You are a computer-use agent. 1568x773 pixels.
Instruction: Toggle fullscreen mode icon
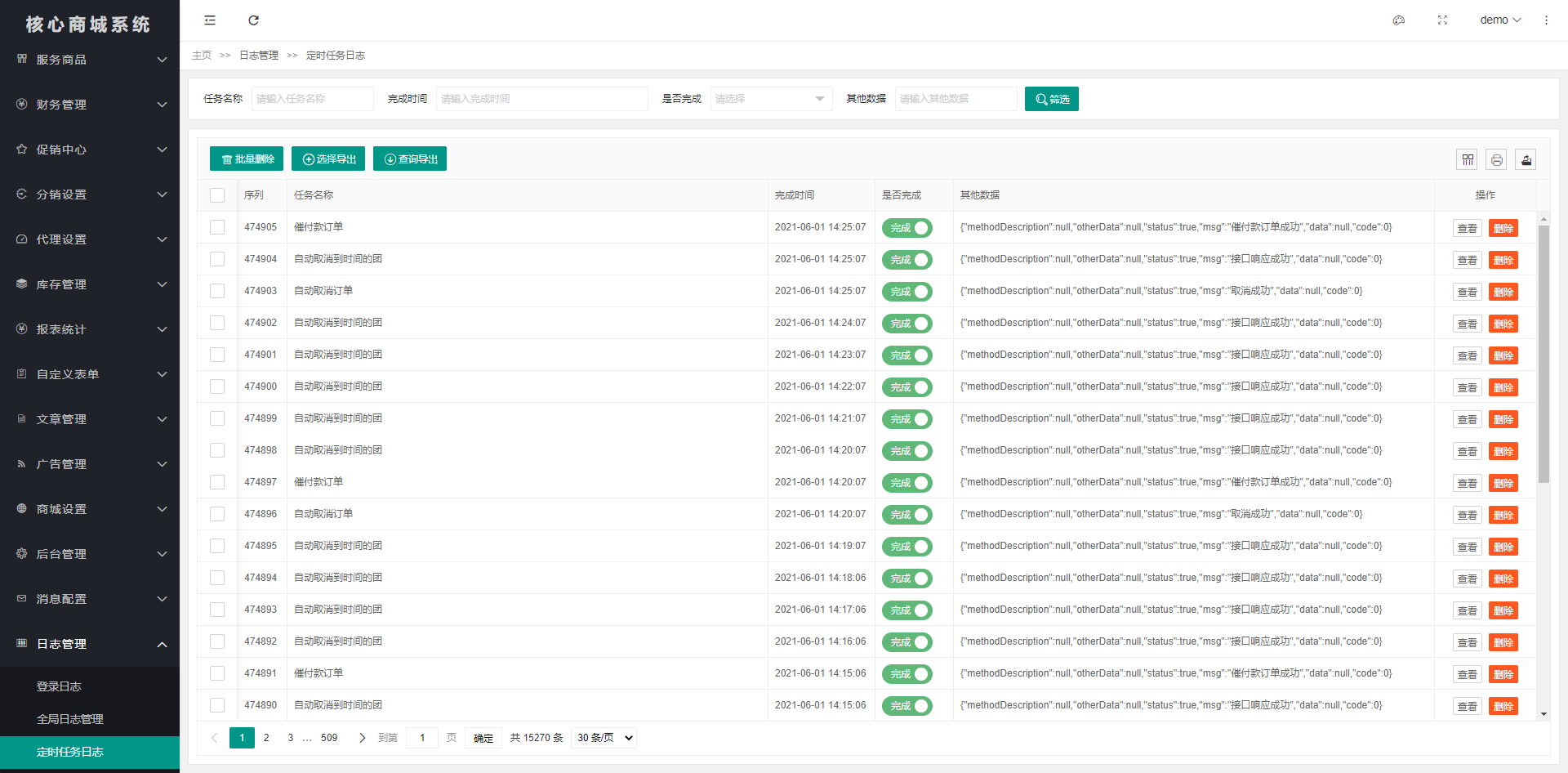click(1442, 20)
